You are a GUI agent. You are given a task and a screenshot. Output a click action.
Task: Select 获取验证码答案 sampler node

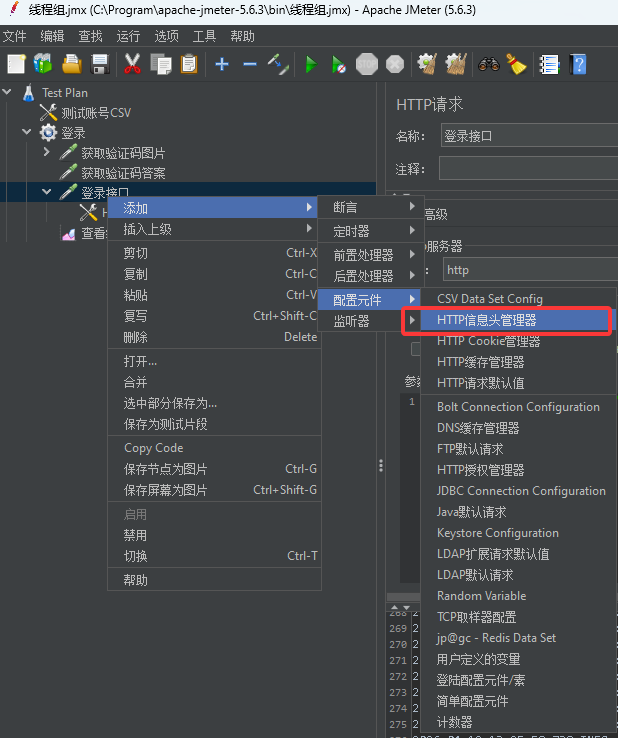(x=123, y=173)
